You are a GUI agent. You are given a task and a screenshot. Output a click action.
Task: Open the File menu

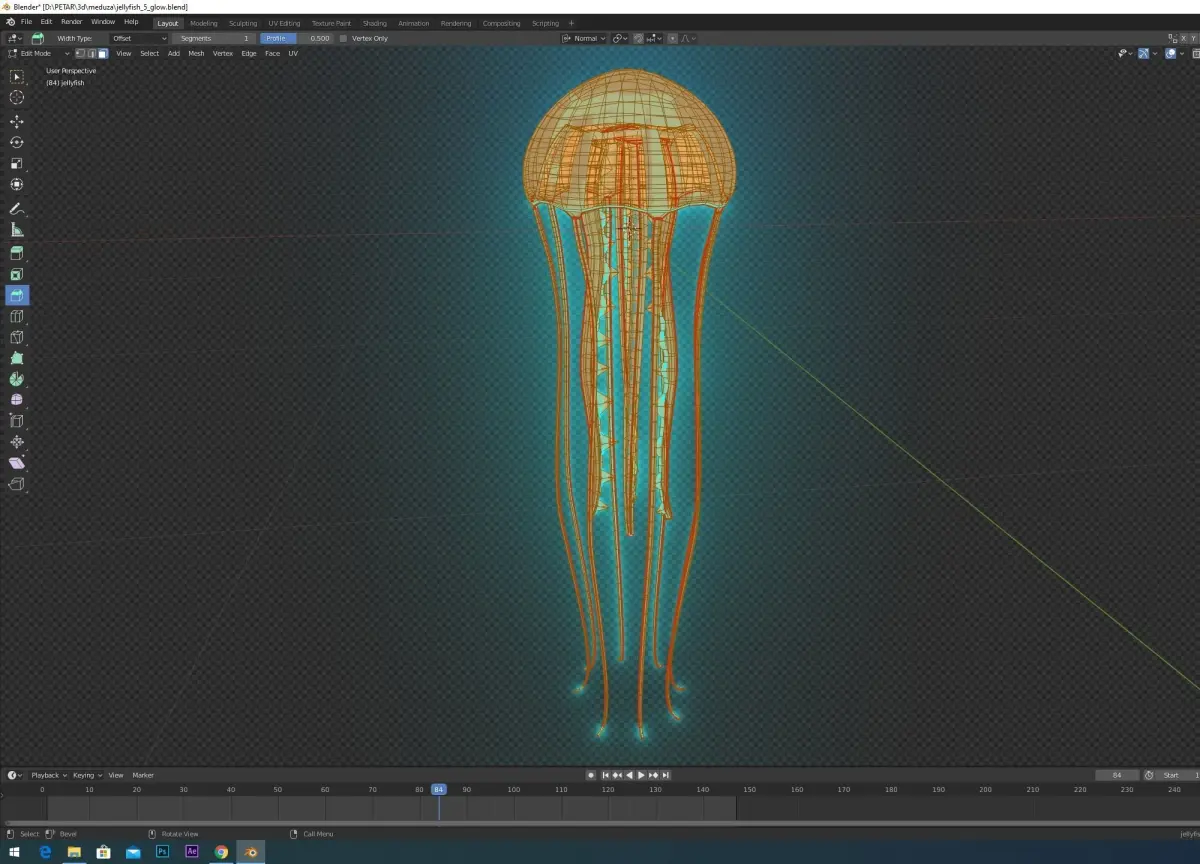point(26,22)
